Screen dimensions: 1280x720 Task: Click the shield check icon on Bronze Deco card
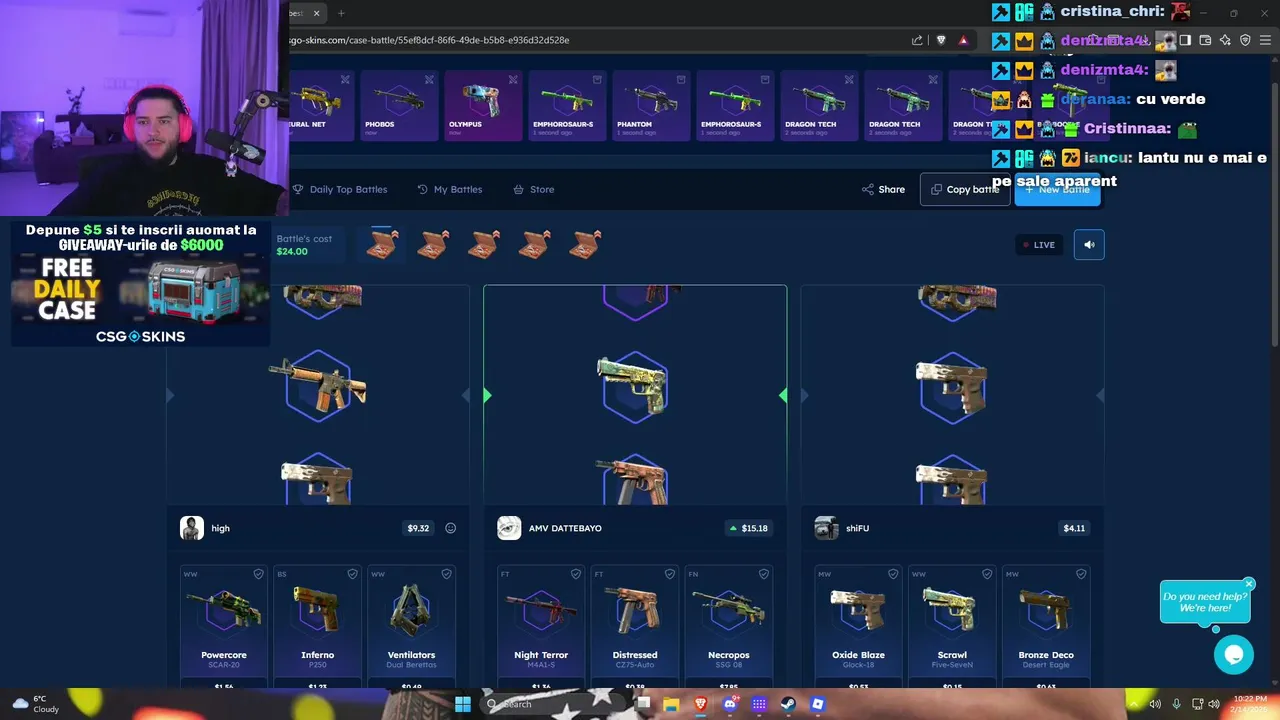click(1081, 574)
